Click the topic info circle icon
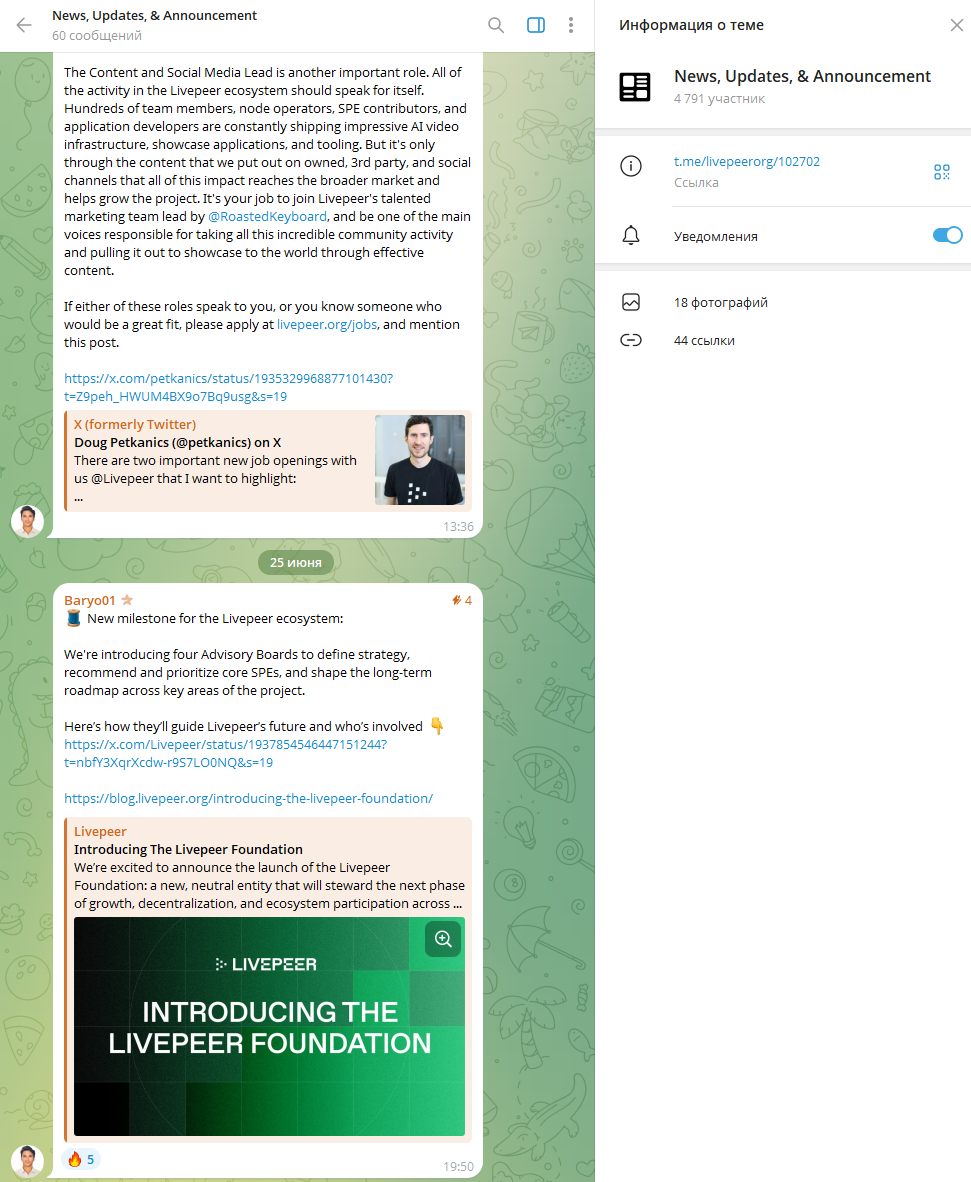The width and height of the screenshot is (971, 1182). click(x=631, y=166)
